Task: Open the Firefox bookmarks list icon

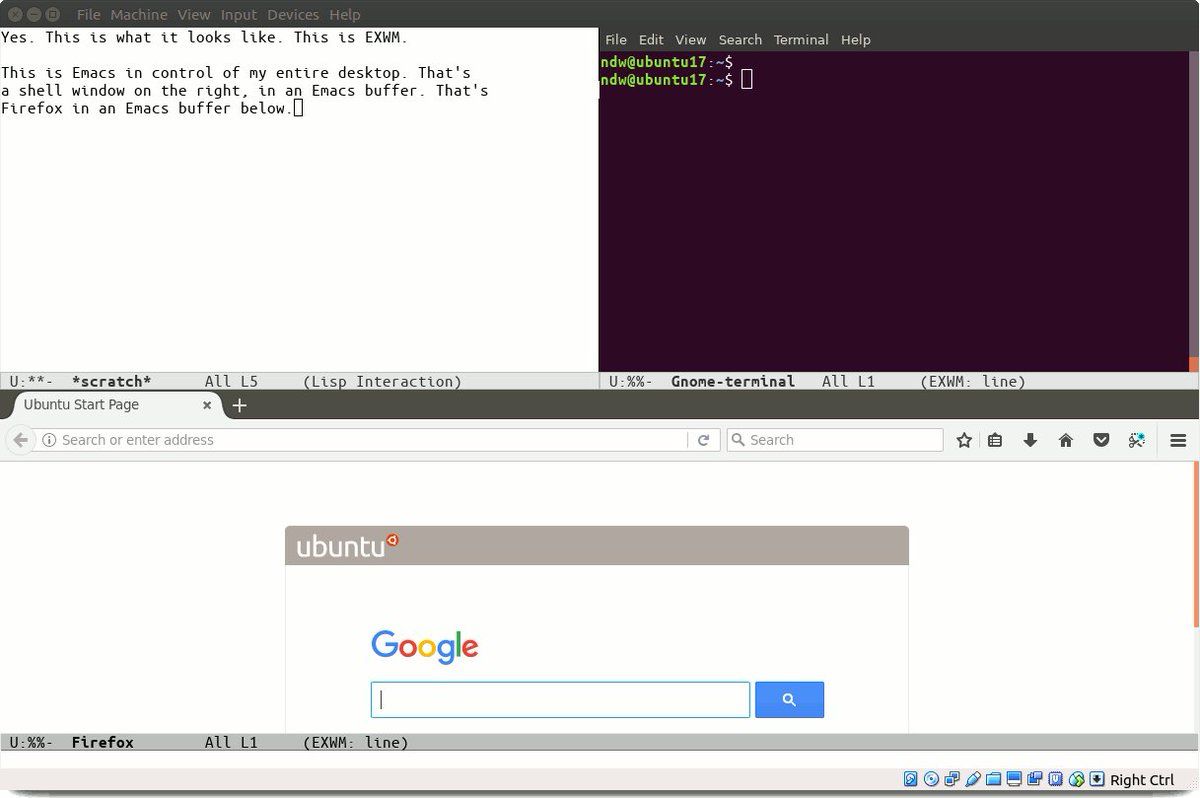Action: click(995, 440)
